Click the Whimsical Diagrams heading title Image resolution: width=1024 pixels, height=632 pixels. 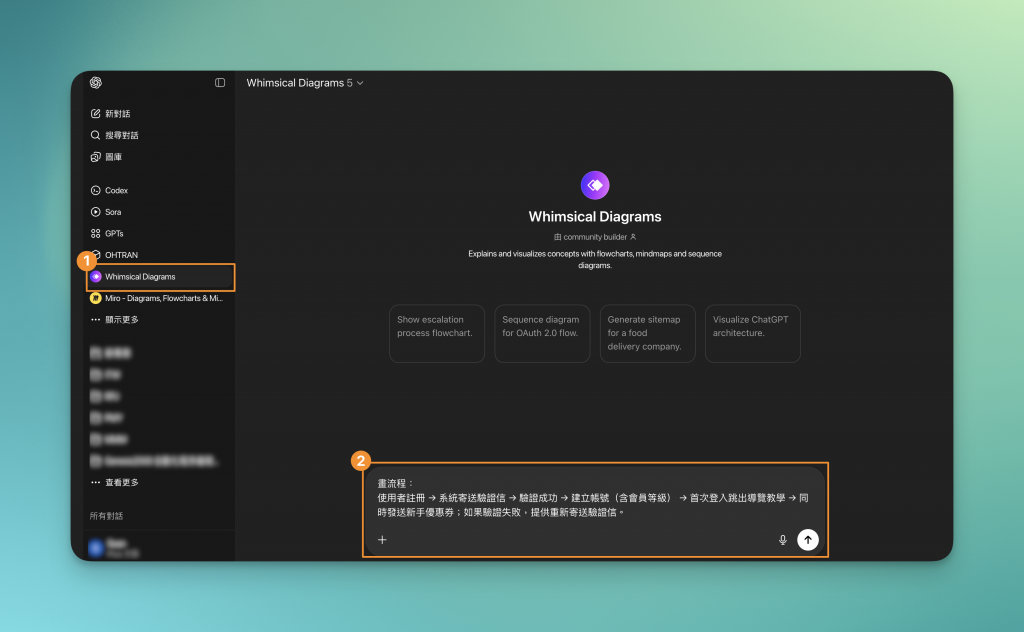point(595,217)
